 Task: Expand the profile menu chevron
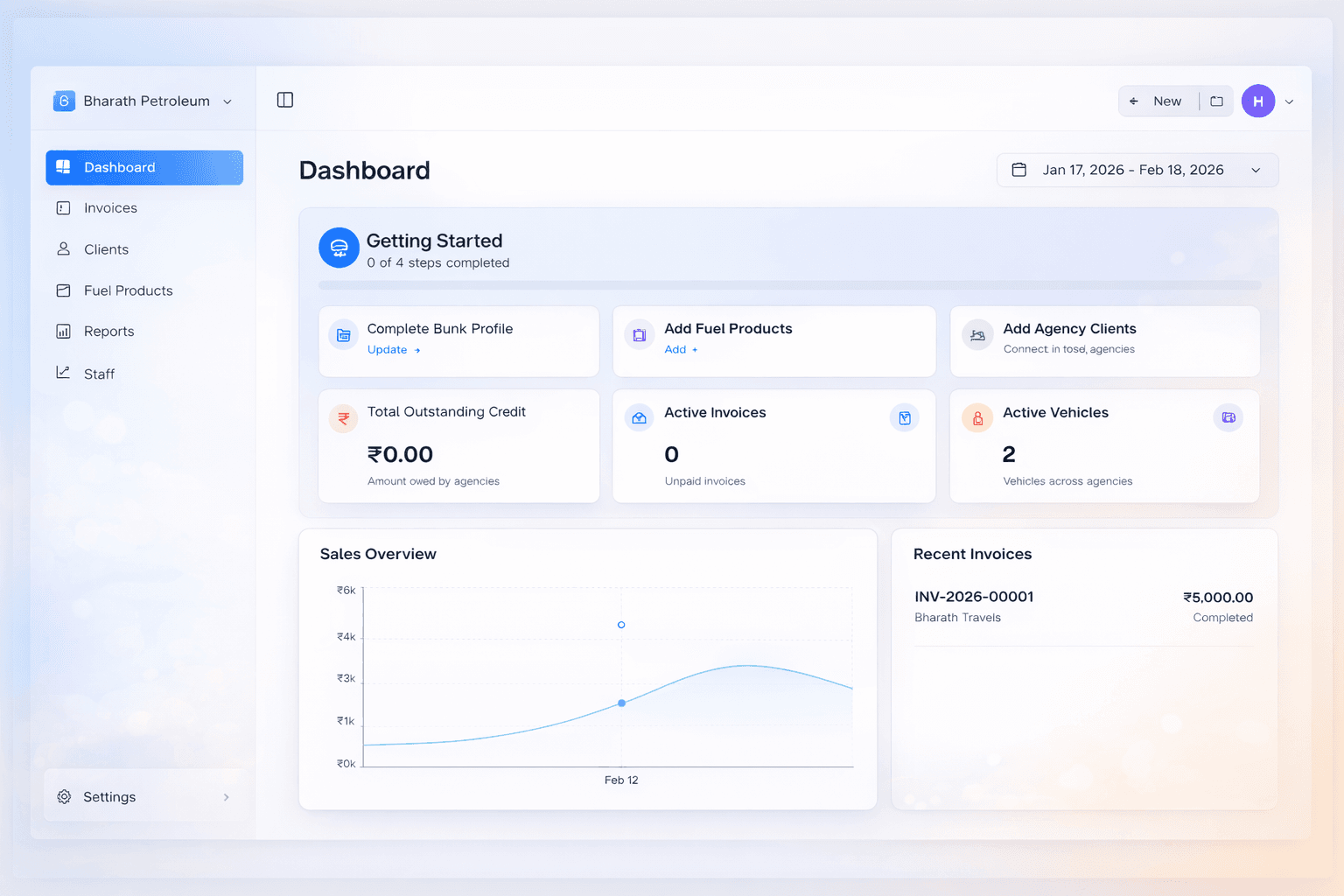(1289, 101)
